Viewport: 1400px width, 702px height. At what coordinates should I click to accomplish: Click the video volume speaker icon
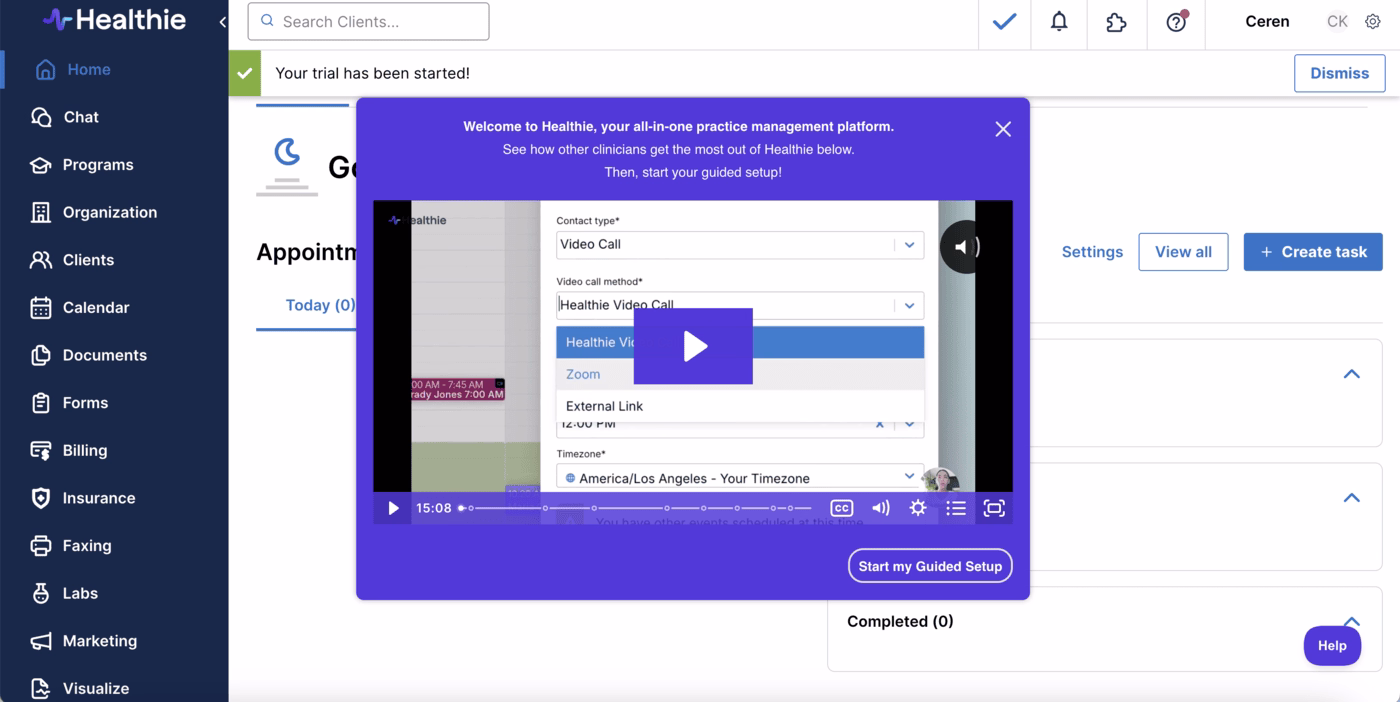click(x=880, y=508)
